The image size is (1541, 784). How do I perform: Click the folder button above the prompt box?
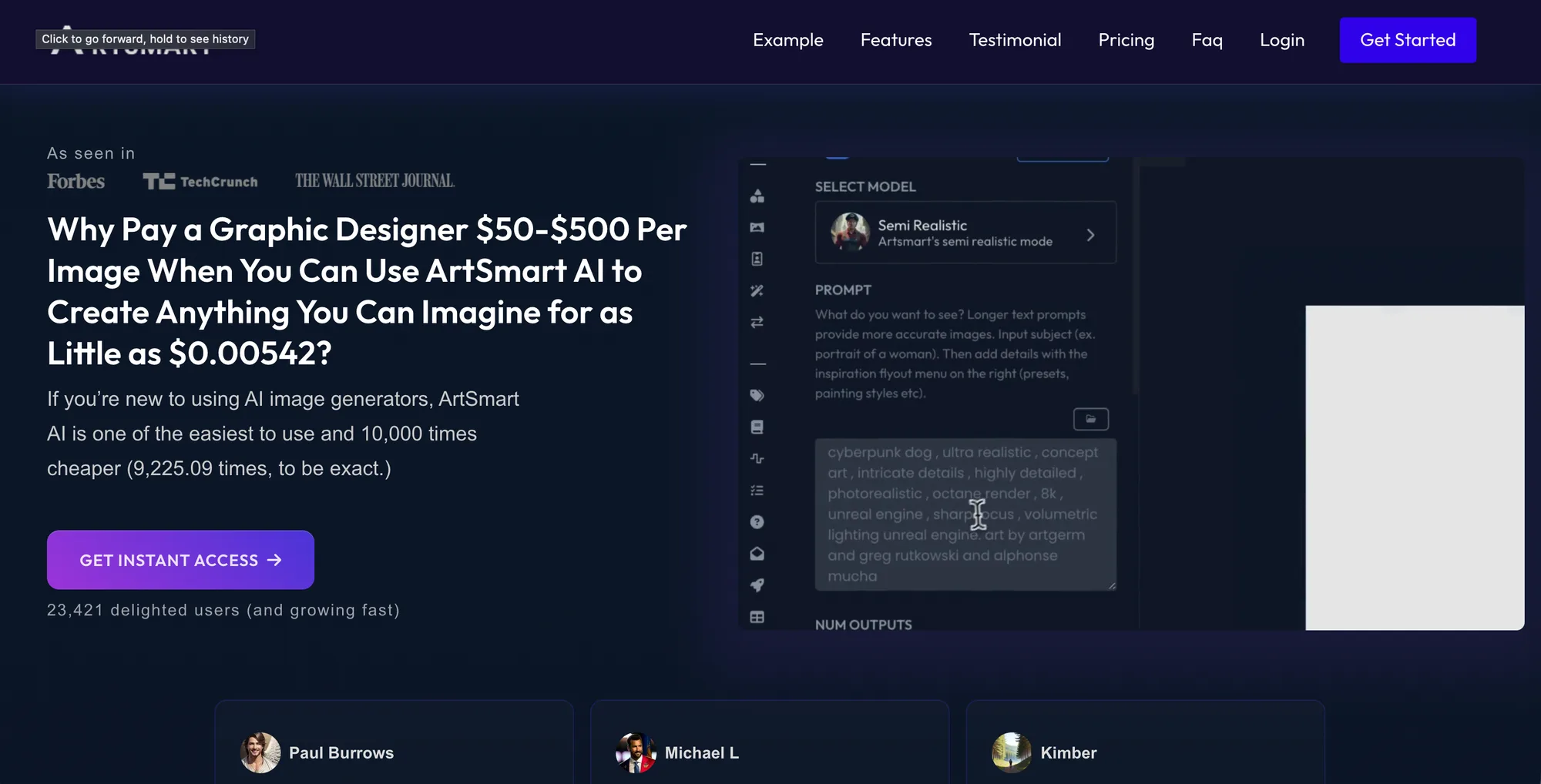click(x=1091, y=419)
